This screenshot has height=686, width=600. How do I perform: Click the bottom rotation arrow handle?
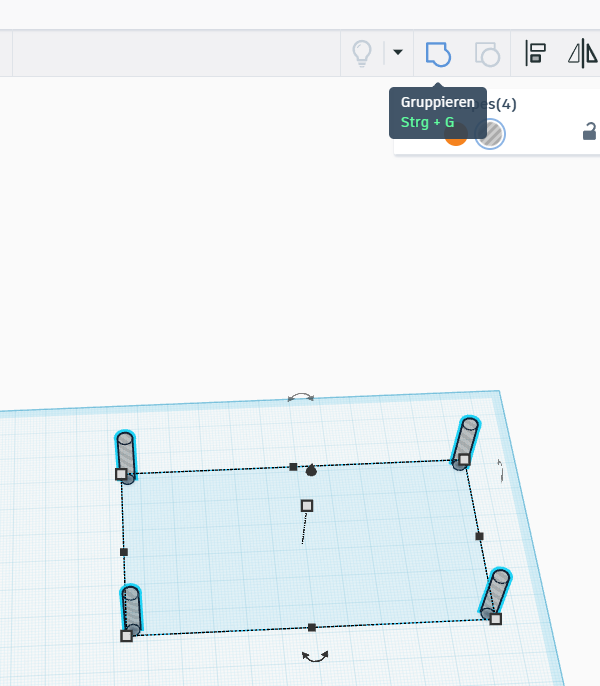(315, 656)
